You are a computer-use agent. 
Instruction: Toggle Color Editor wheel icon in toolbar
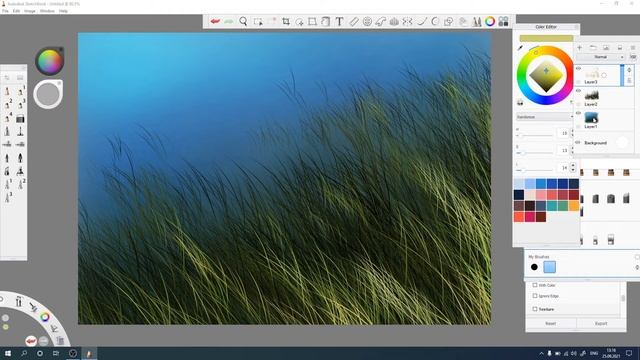[x=490, y=21]
